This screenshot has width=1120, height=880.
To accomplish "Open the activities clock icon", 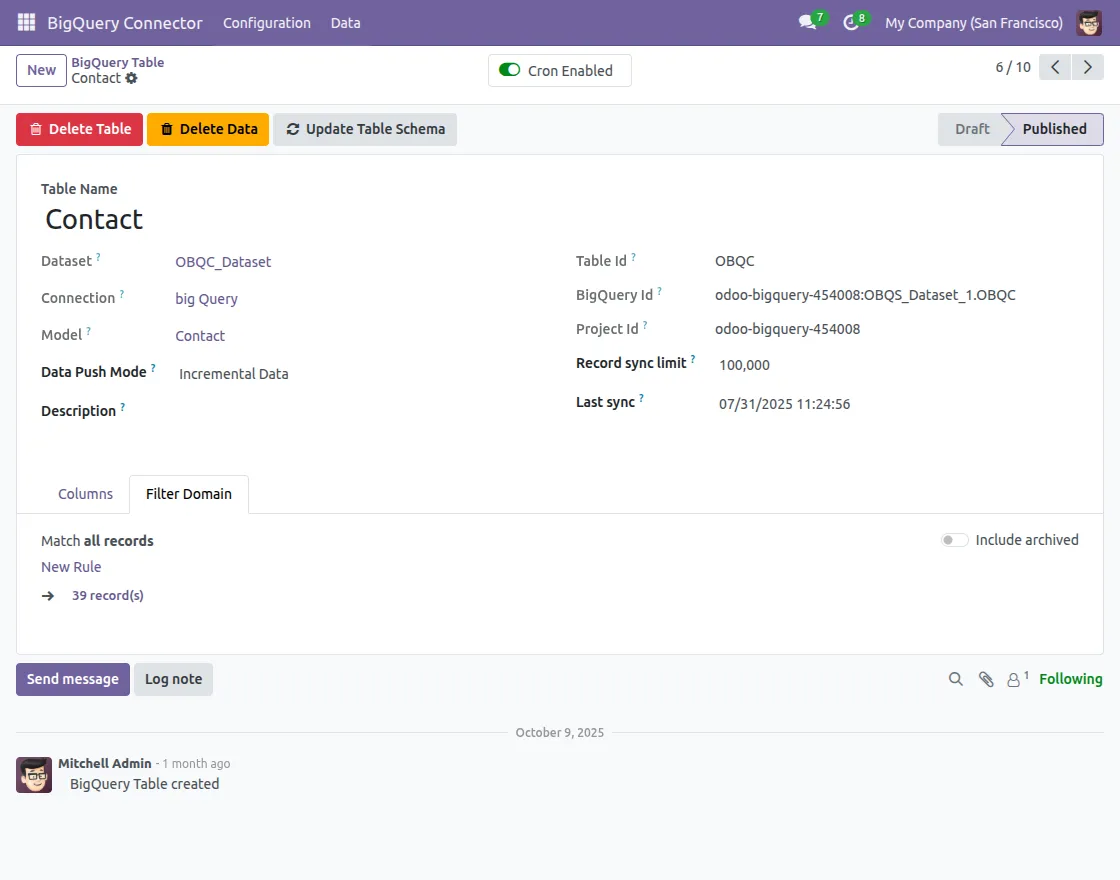I will click(850, 22).
